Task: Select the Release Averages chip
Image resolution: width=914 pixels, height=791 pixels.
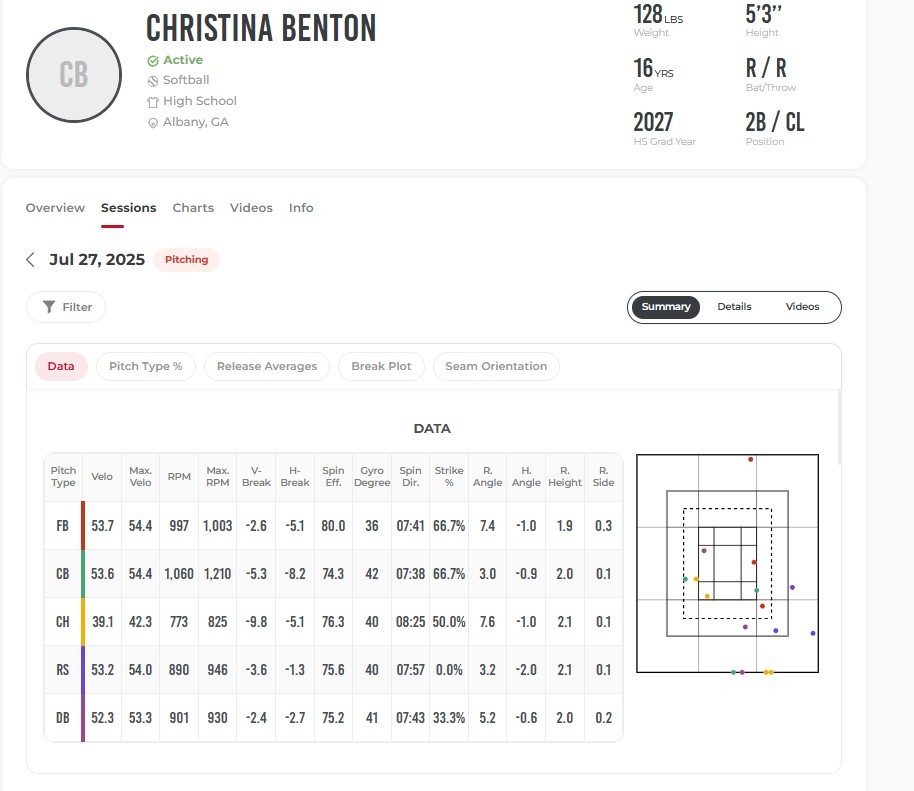Action: [267, 366]
